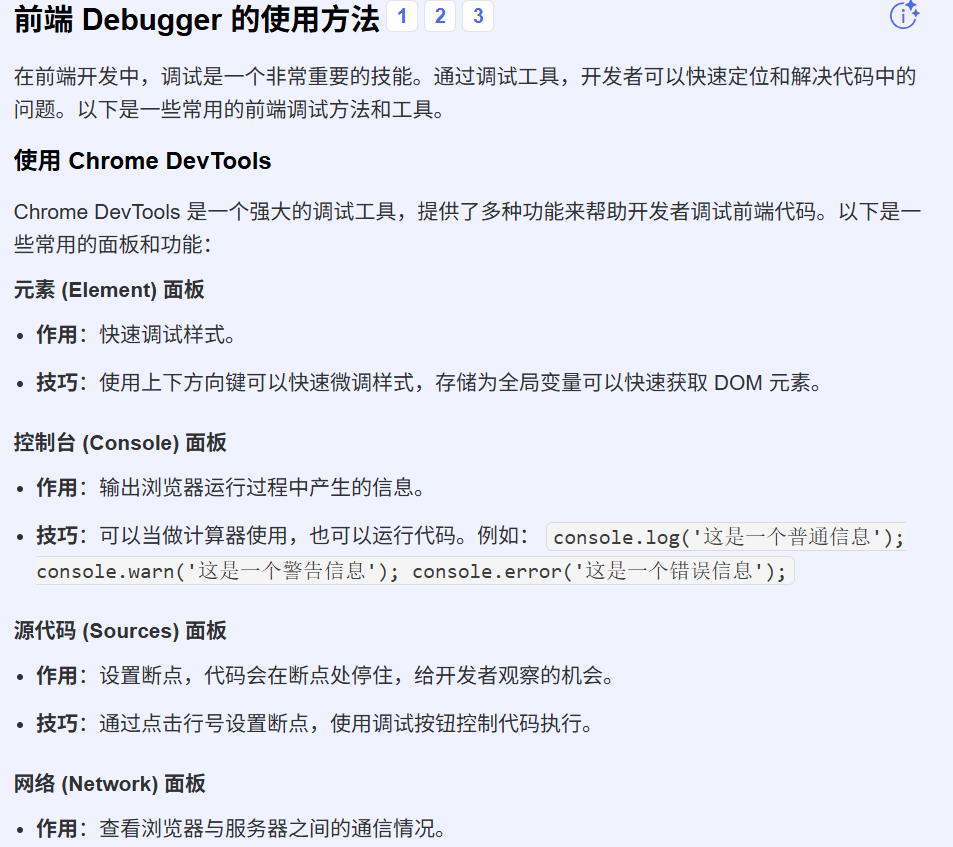Screen dimensions: 953x847
Task: Open citation reference 3
Action: click(x=478, y=16)
